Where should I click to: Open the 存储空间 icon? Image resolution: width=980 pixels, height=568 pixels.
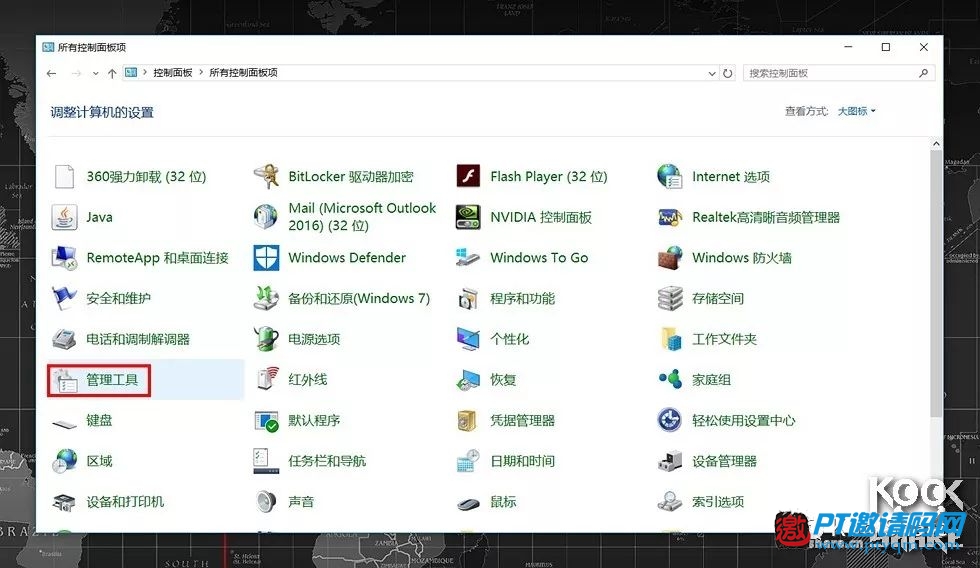670,299
